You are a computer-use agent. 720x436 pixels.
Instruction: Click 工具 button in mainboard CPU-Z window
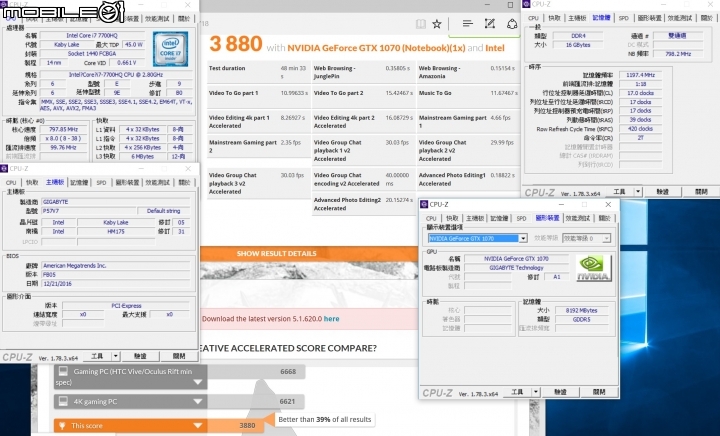click(97, 356)
